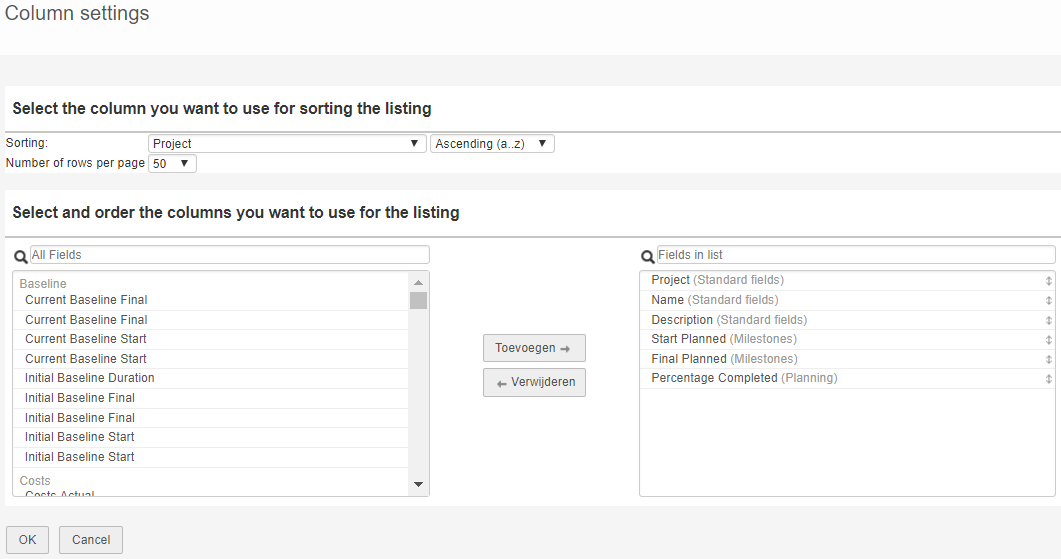
Task: Select the first Initial Baseline Final entry
Action: [211, 398]
